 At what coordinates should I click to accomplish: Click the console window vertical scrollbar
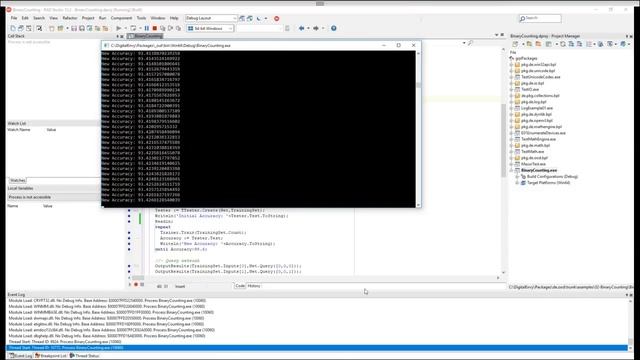[x=418, y=129]
